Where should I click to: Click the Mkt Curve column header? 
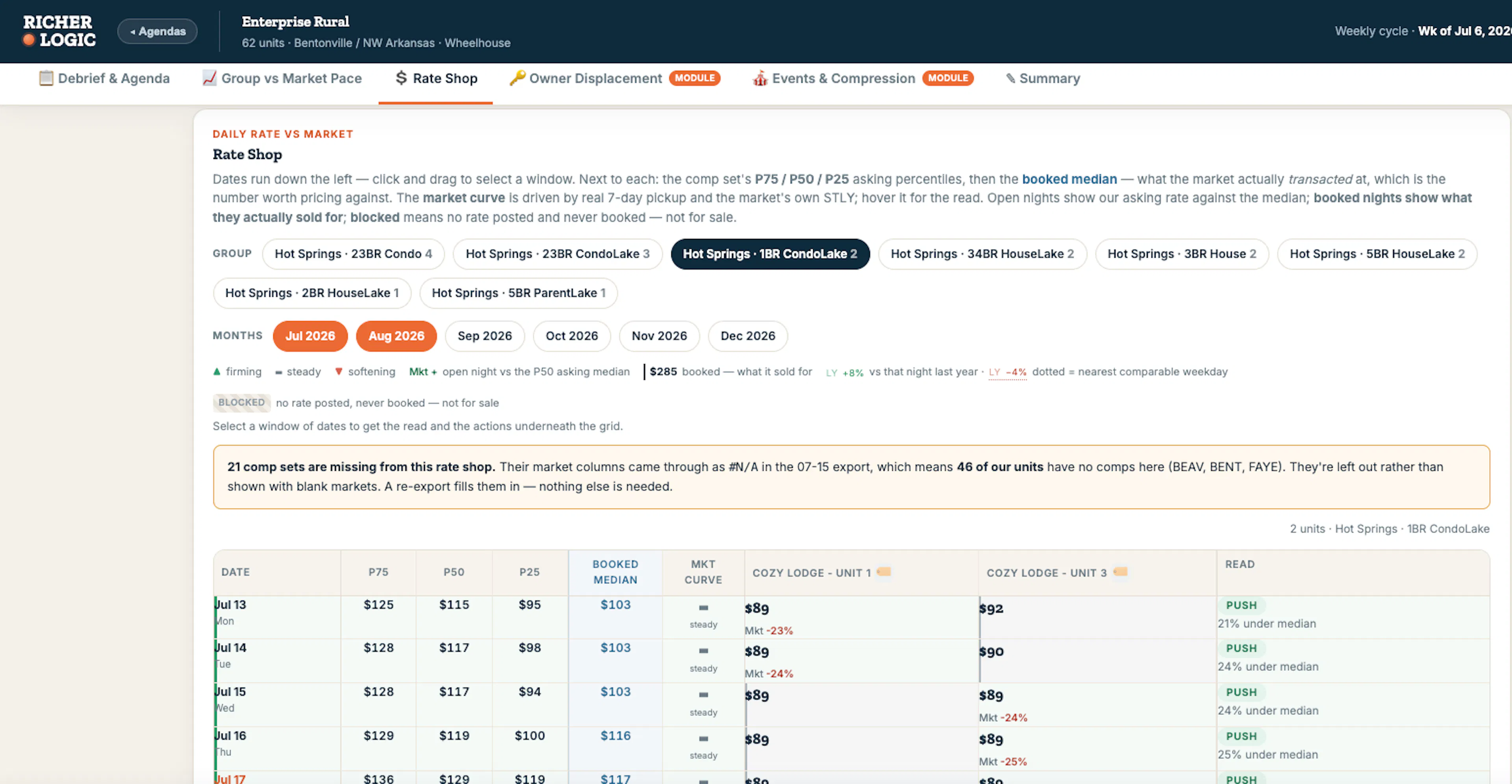click(703, 572)
